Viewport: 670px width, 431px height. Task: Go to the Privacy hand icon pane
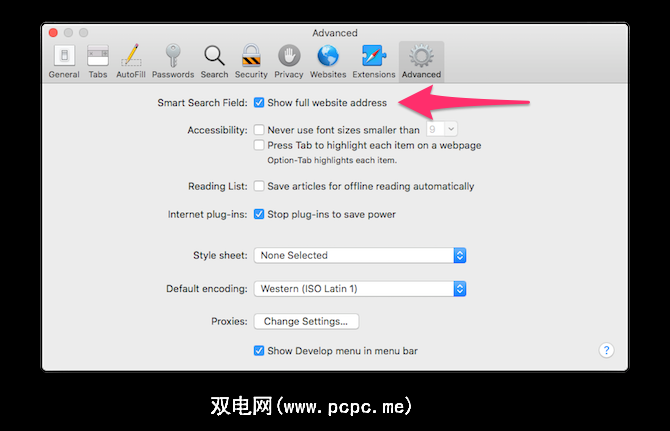289,62
